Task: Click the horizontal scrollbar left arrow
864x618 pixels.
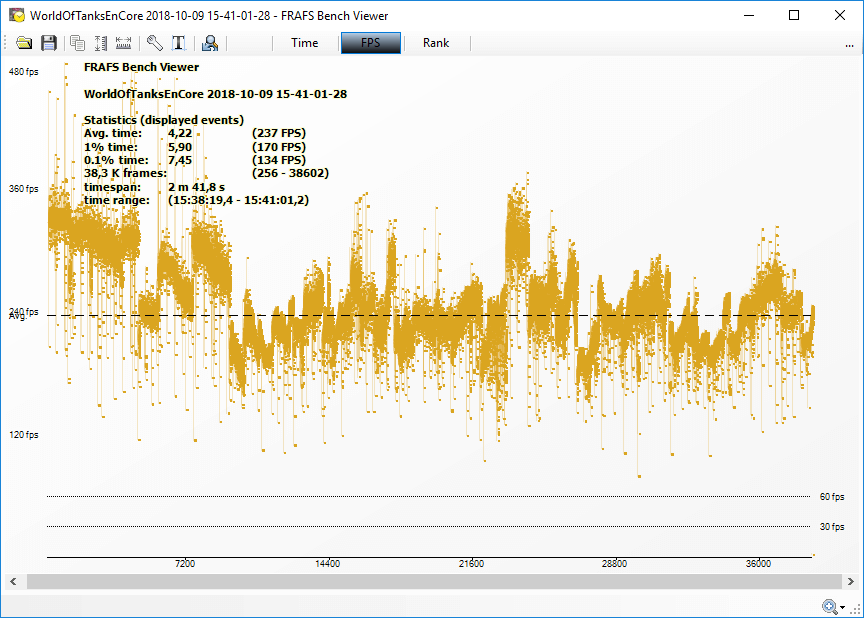Action: click(x=12, y=582)
